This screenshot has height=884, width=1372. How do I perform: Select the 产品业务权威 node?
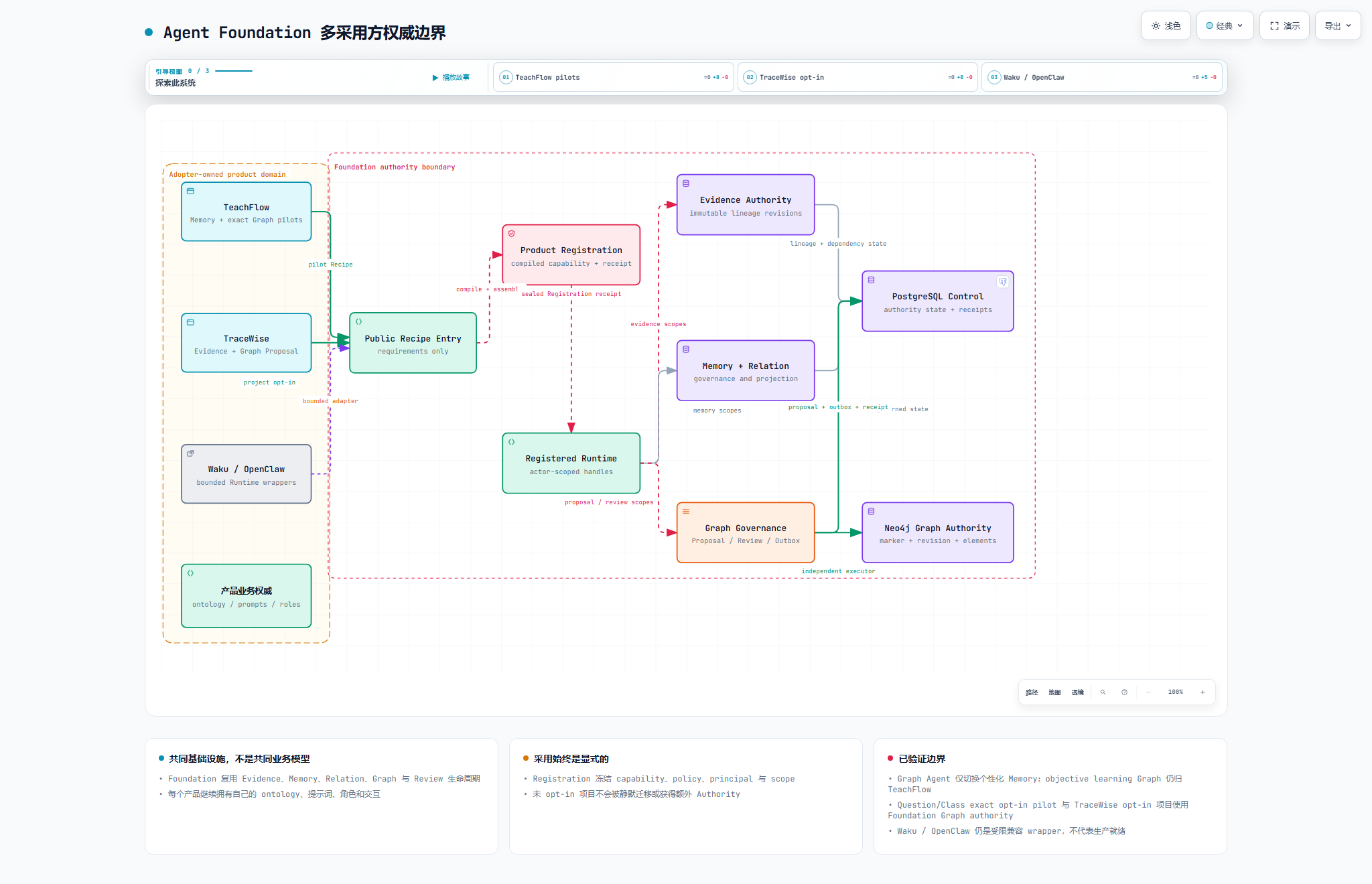click(247, 596)
